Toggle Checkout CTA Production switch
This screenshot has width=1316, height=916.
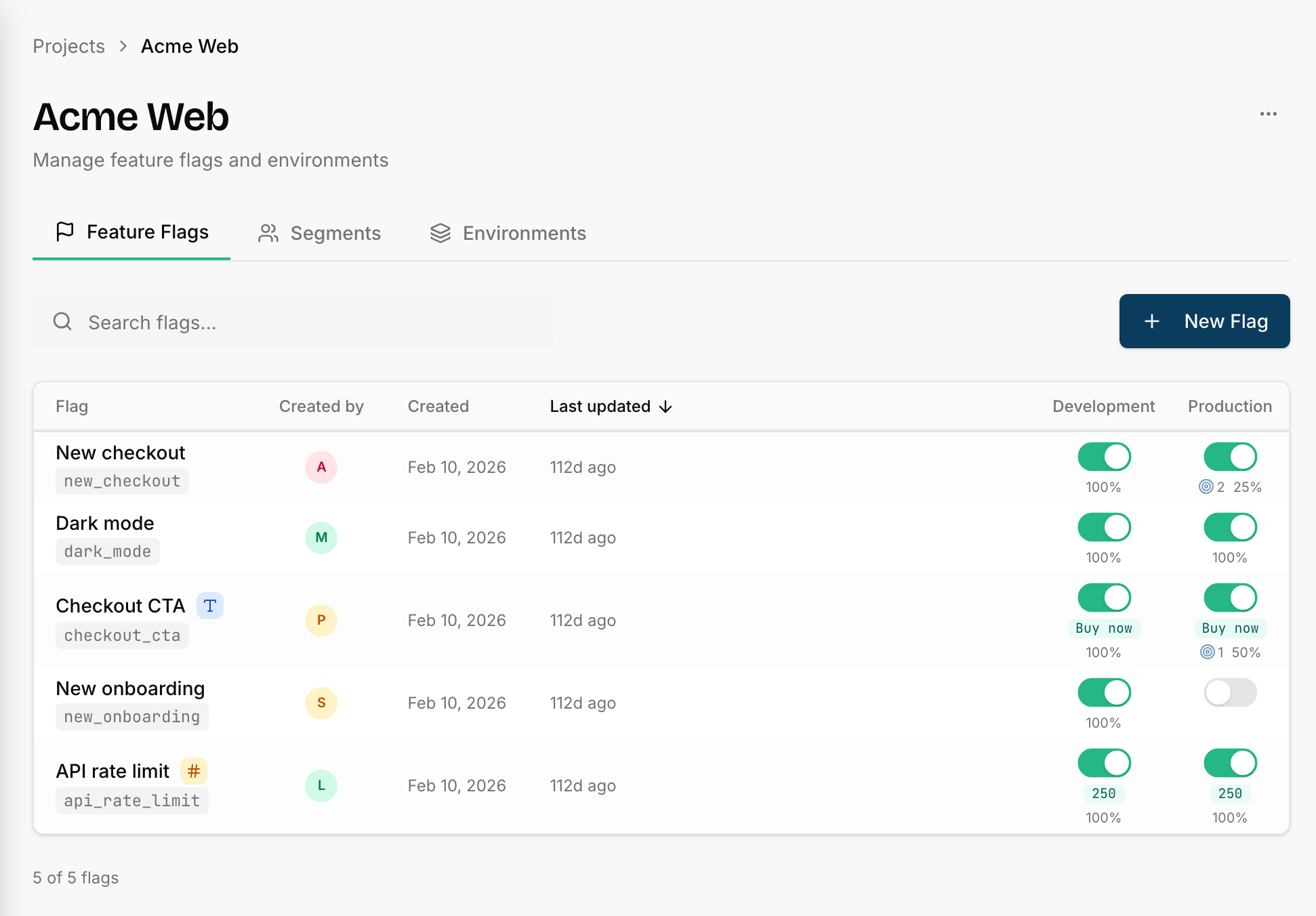1230,598
